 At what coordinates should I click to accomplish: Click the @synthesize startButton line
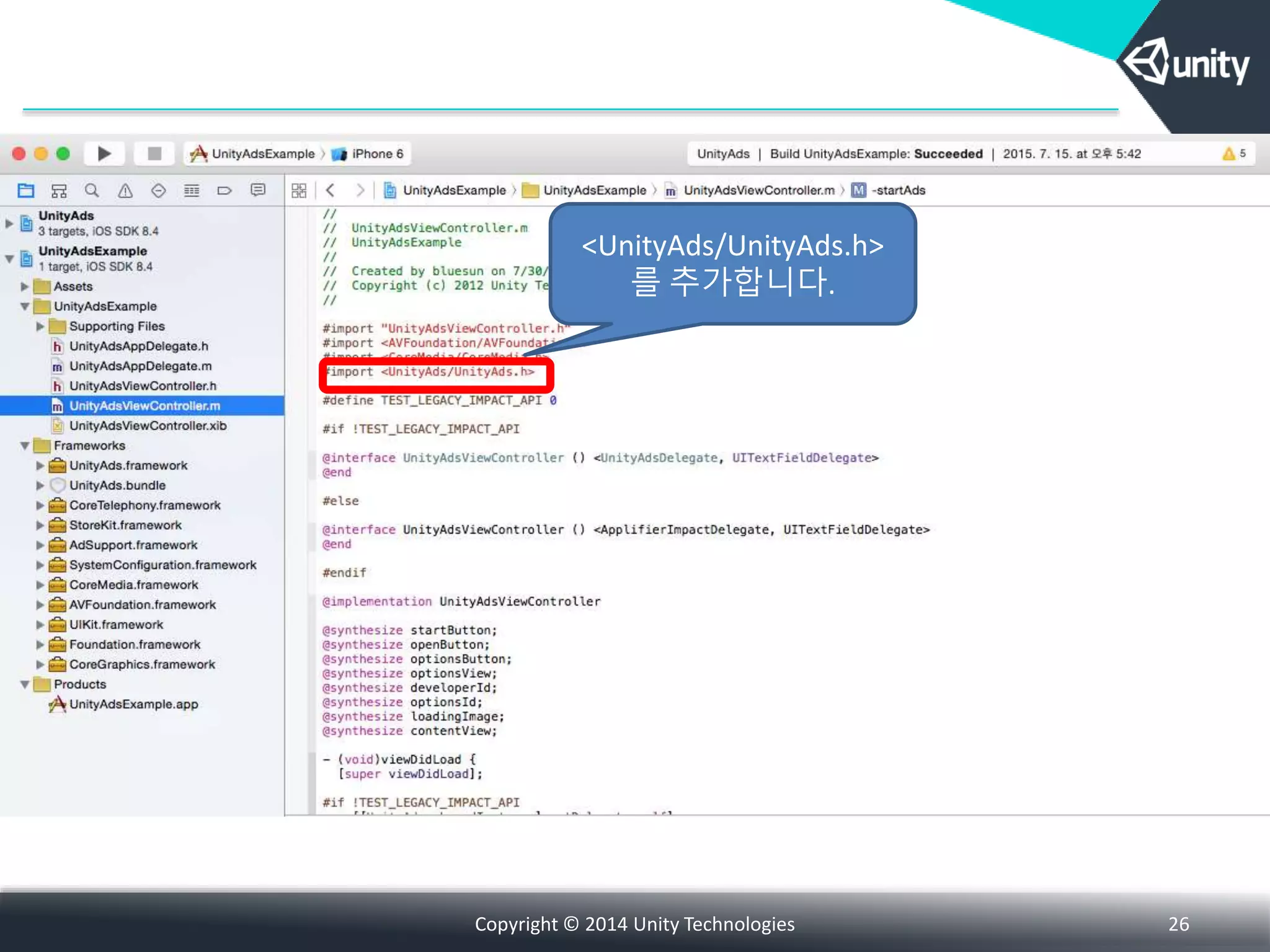pyautogui.click(x=409, y=630)
